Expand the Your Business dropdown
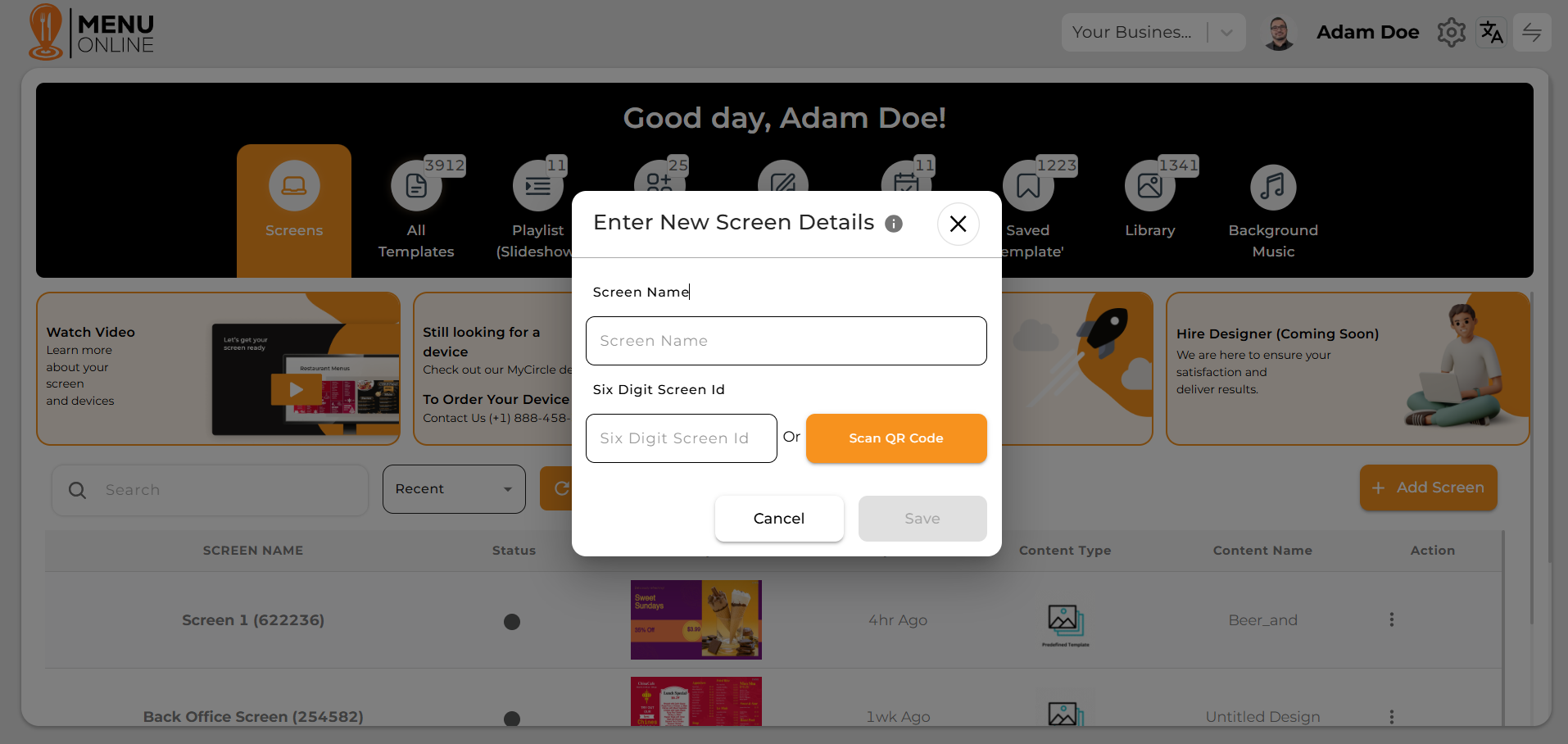Viewport: 1568px width, 744px height. [x=1226, y=33]
